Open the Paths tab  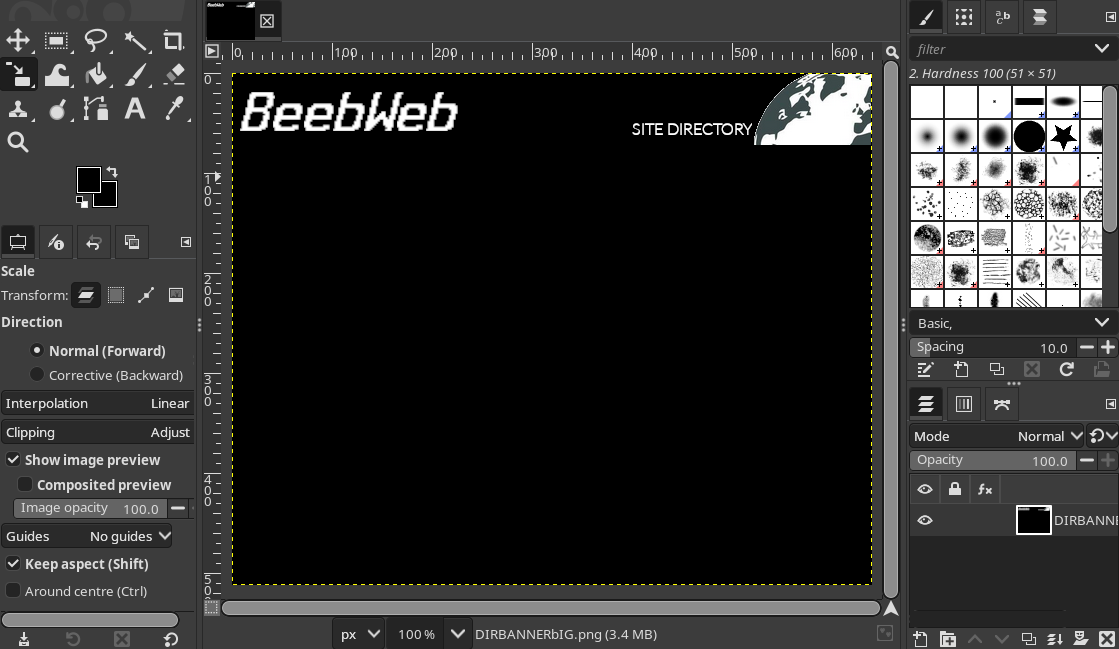click(x=1002, y=404)
